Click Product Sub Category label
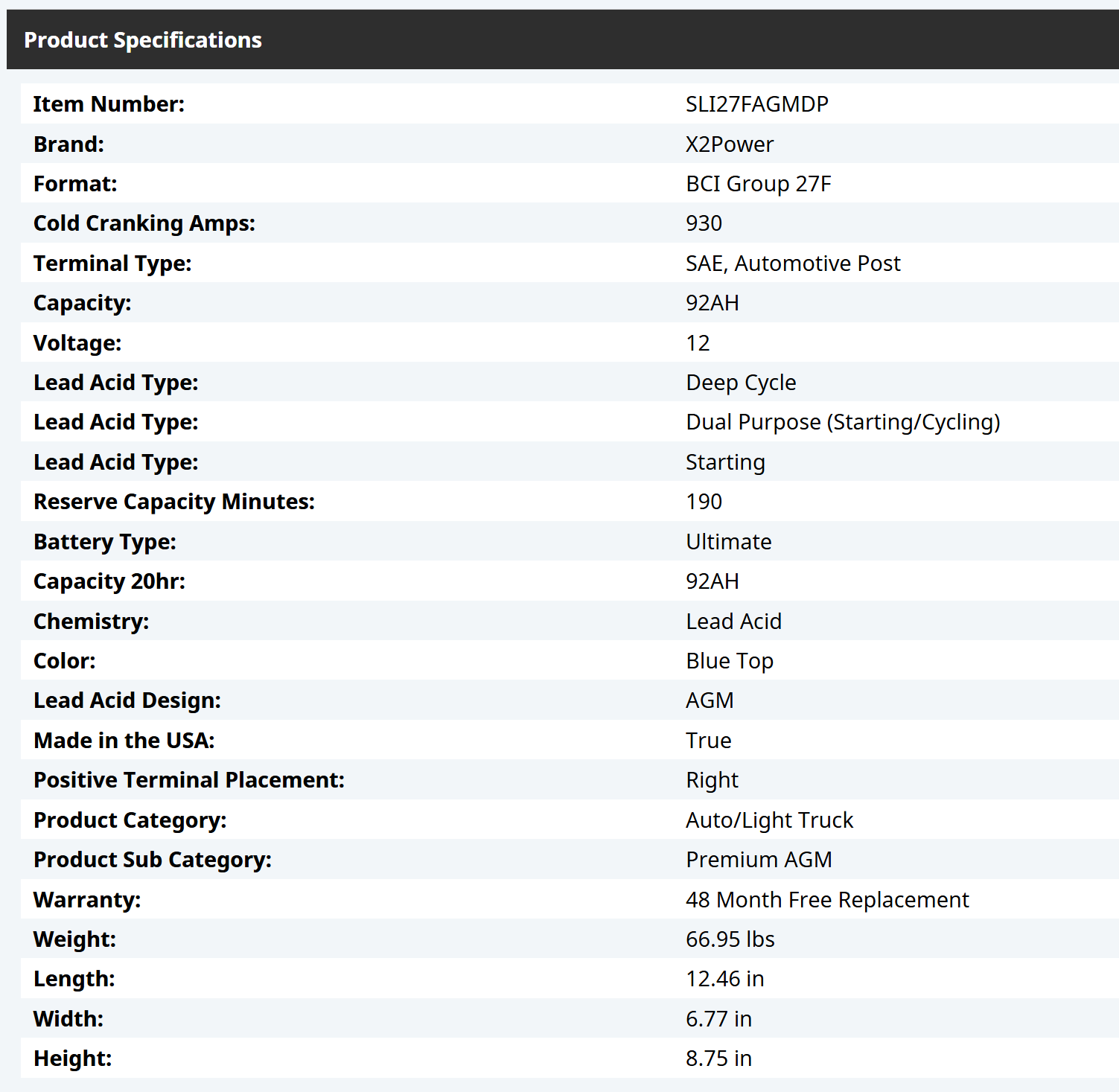Screen dimensions: 1119x1092 pos(153,860)
